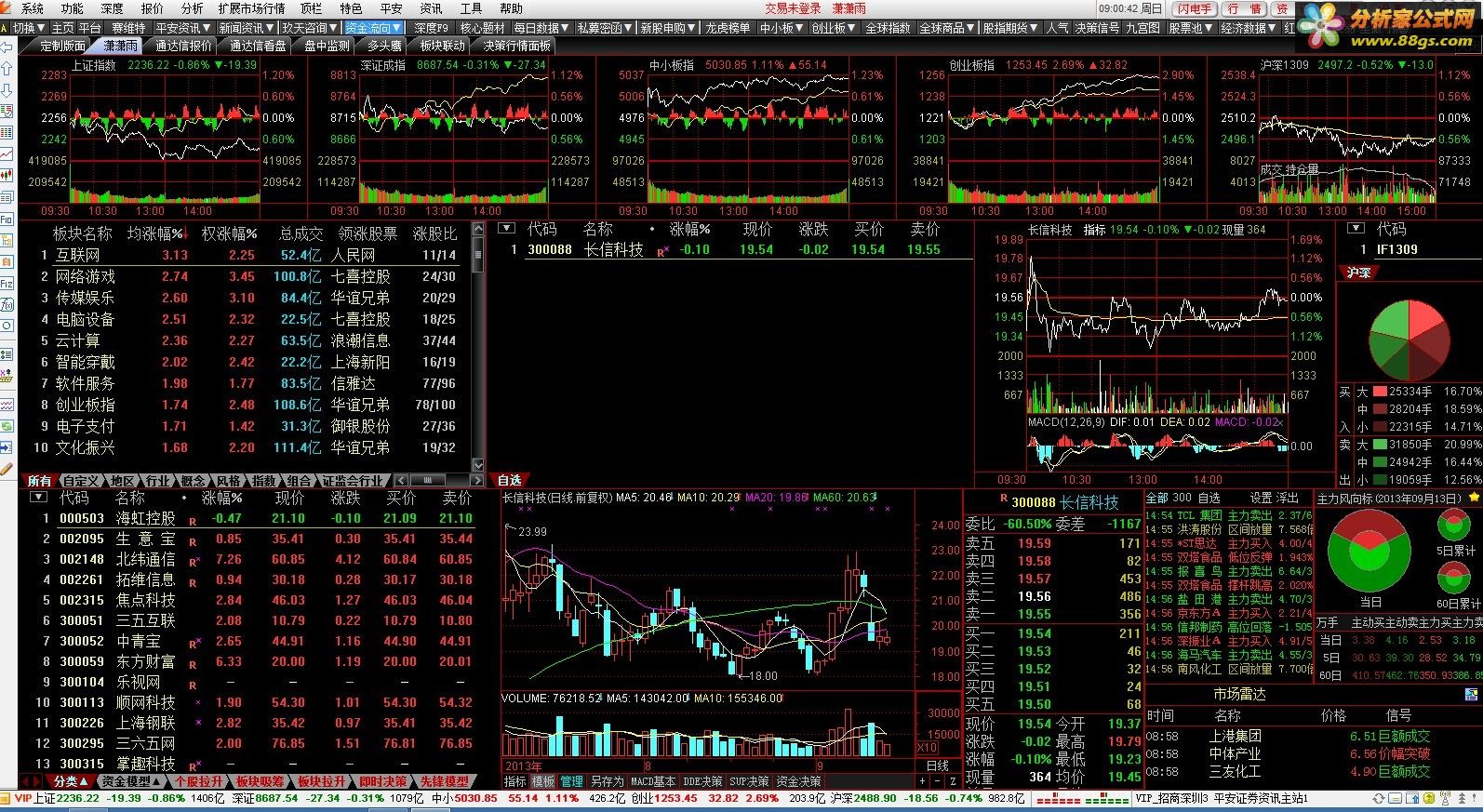Click the 全球指数 toolbar button

click(888, 28)
